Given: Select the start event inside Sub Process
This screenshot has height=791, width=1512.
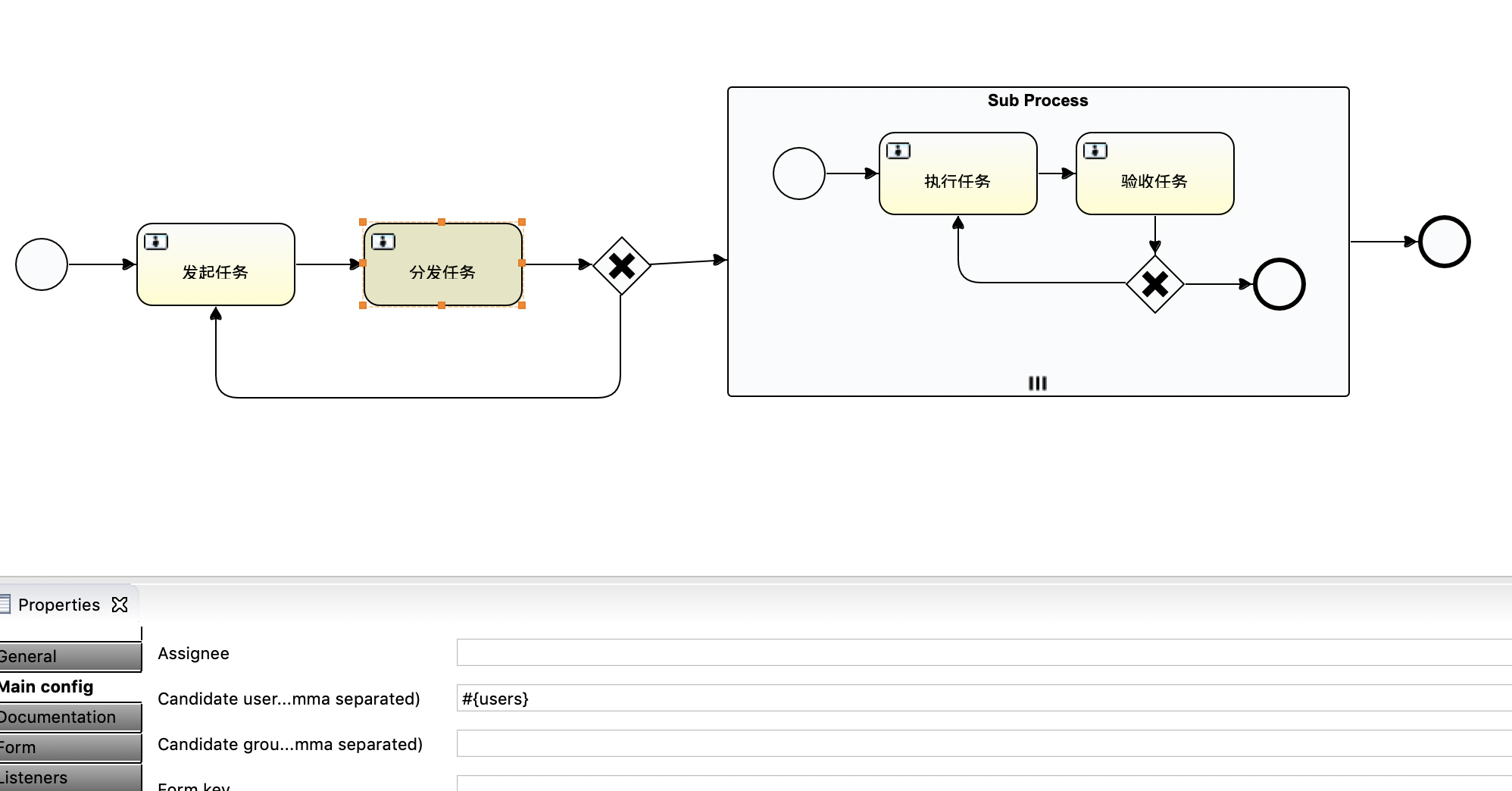Looking at the screenshot, I should [x=799, y=174].
